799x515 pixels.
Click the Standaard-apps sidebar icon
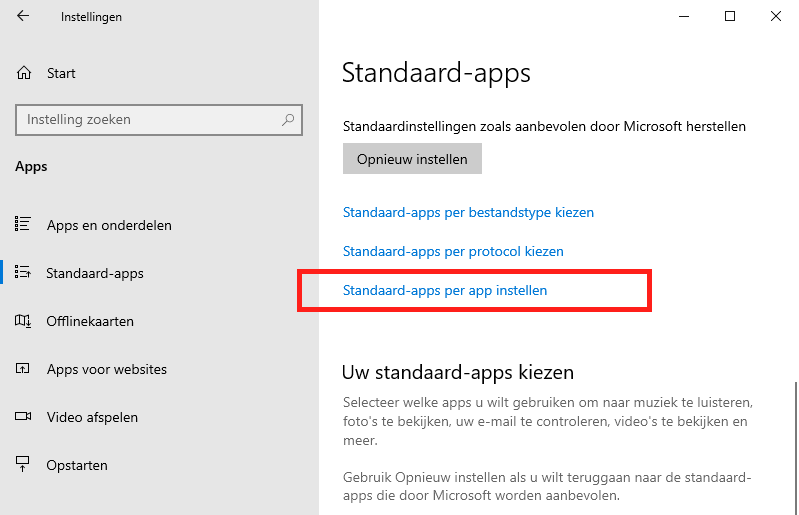point(24,273)
